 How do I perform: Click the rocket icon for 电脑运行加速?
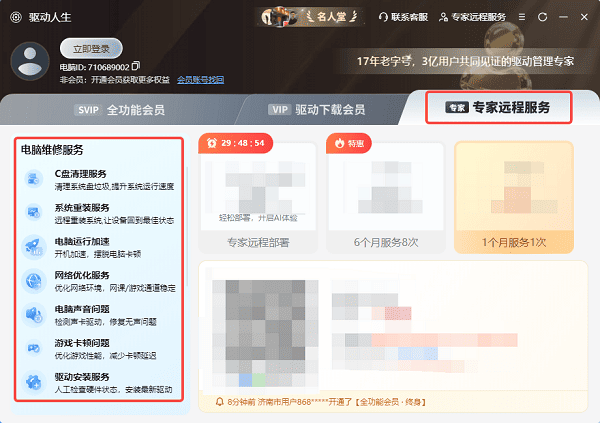pyautogui.click(x=34, y=247)
